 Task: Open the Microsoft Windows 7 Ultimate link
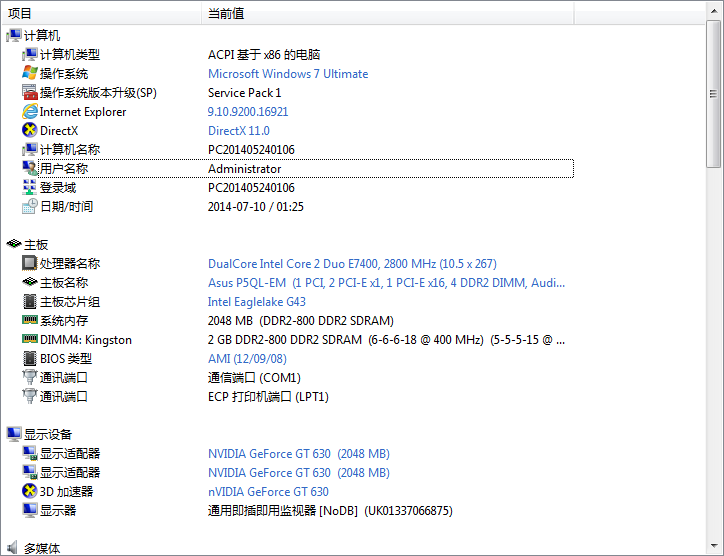click(x=288, y=74)
